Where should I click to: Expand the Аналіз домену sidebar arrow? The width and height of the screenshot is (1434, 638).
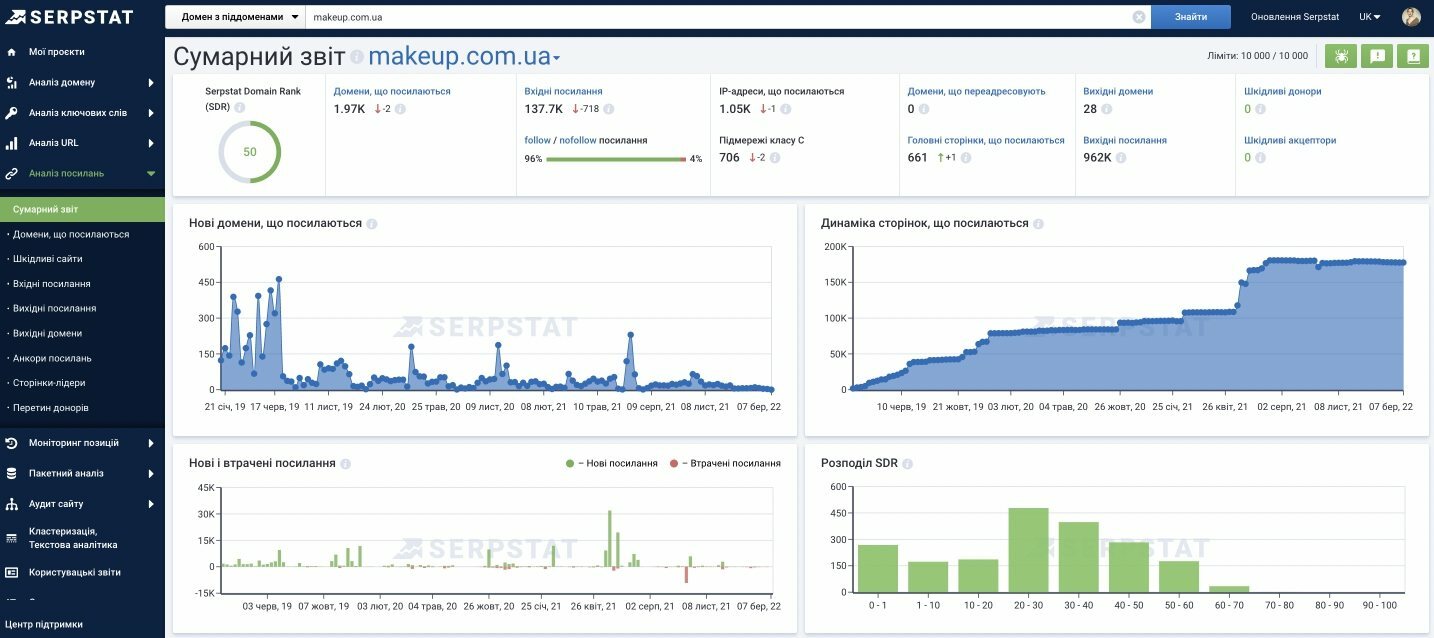tap(151, 83)
